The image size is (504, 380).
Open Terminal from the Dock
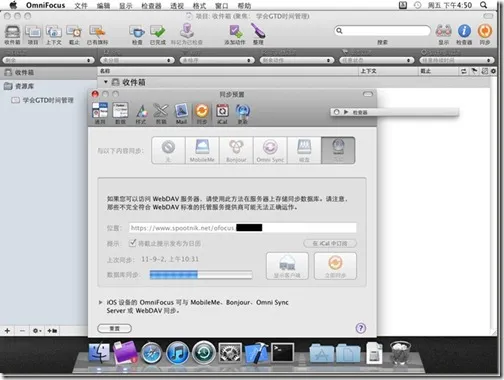[283, 353]
